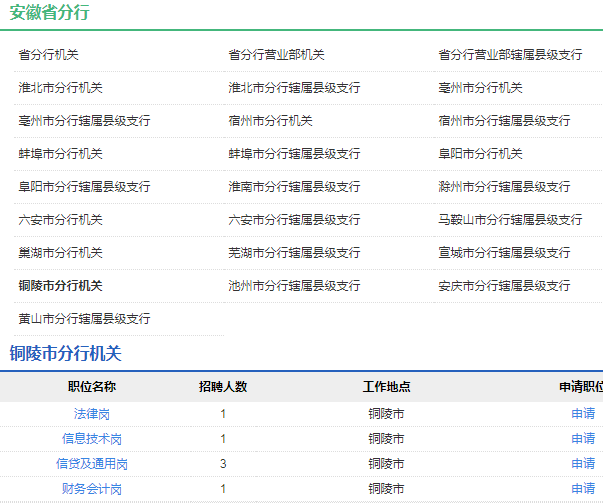Screen dimensions: 603x503
Task: Open 芜湖市分行辖属县级支行 link
Action: pyautogui.click(x=294, y=253)
